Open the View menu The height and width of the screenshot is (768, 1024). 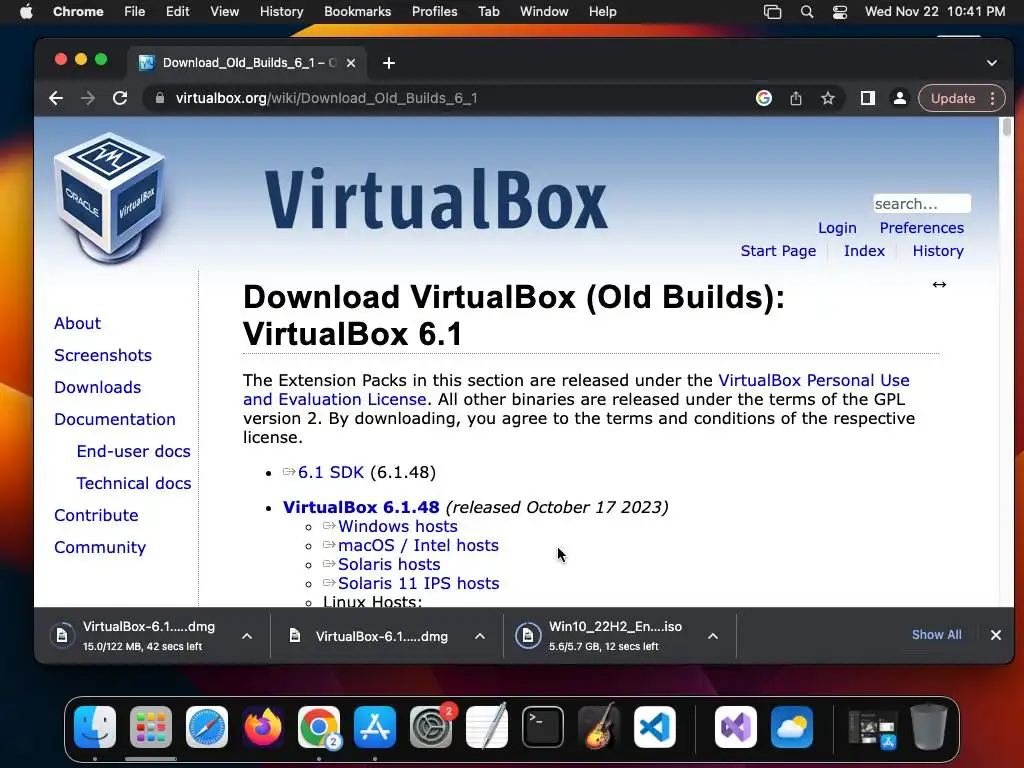click(224, 11)
